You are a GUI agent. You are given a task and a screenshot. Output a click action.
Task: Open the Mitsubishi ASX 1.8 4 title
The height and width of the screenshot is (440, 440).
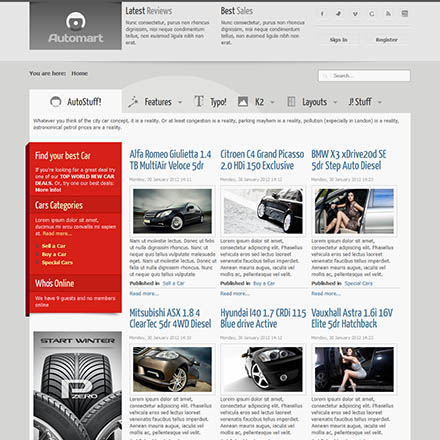(170, 318)
